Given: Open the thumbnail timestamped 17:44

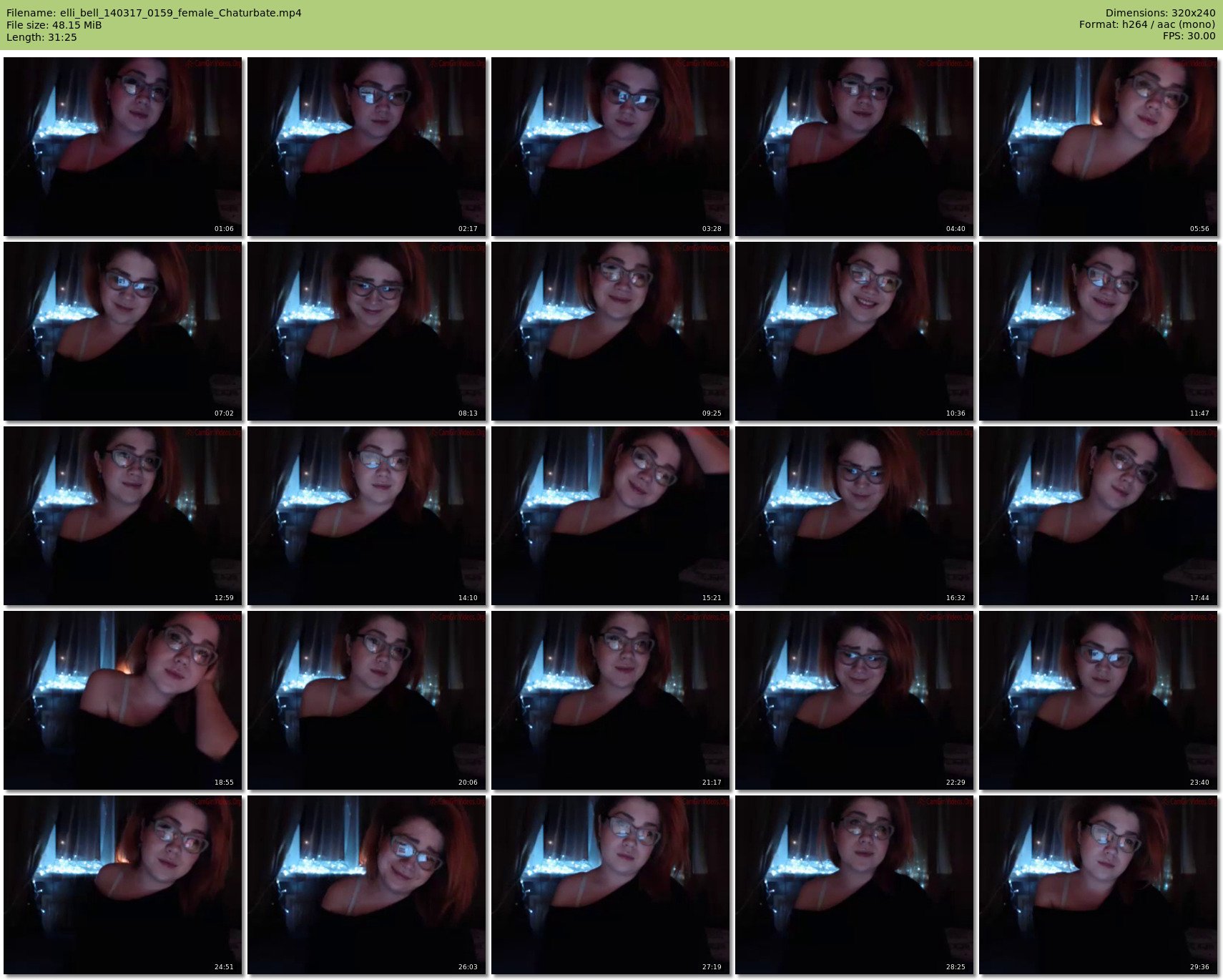Looking at the screenshot, I should pos(1099,516).
